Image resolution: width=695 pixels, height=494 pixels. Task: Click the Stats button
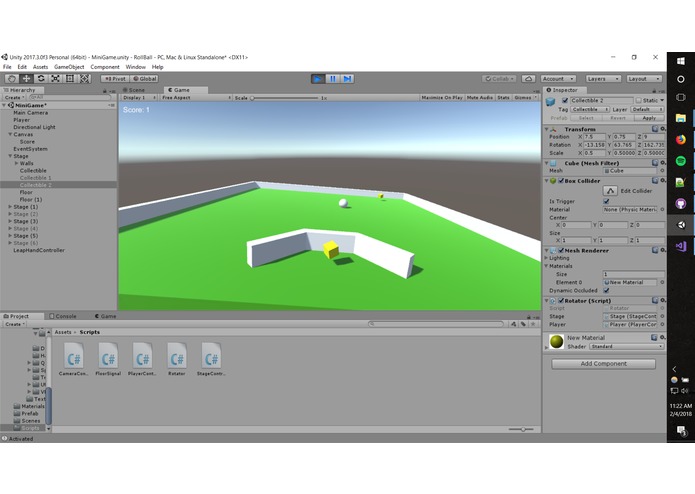[x=503, y=97]
